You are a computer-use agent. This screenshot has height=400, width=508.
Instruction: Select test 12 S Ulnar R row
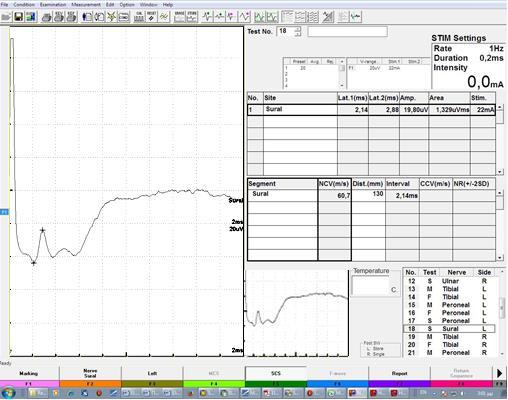(x=449, y=281)
